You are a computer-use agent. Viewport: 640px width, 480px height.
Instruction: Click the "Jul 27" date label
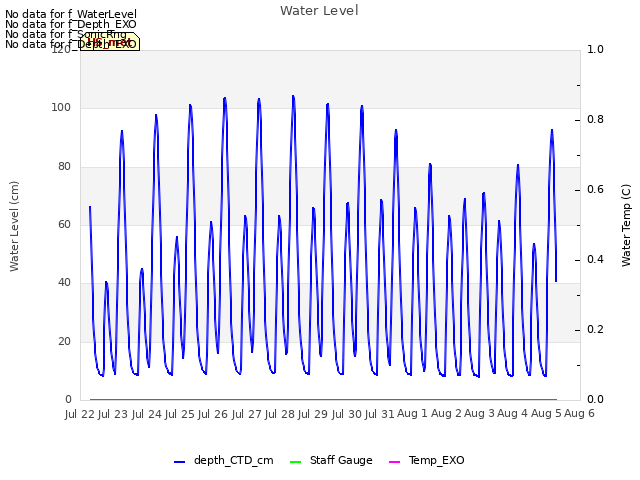click(246, 414)
